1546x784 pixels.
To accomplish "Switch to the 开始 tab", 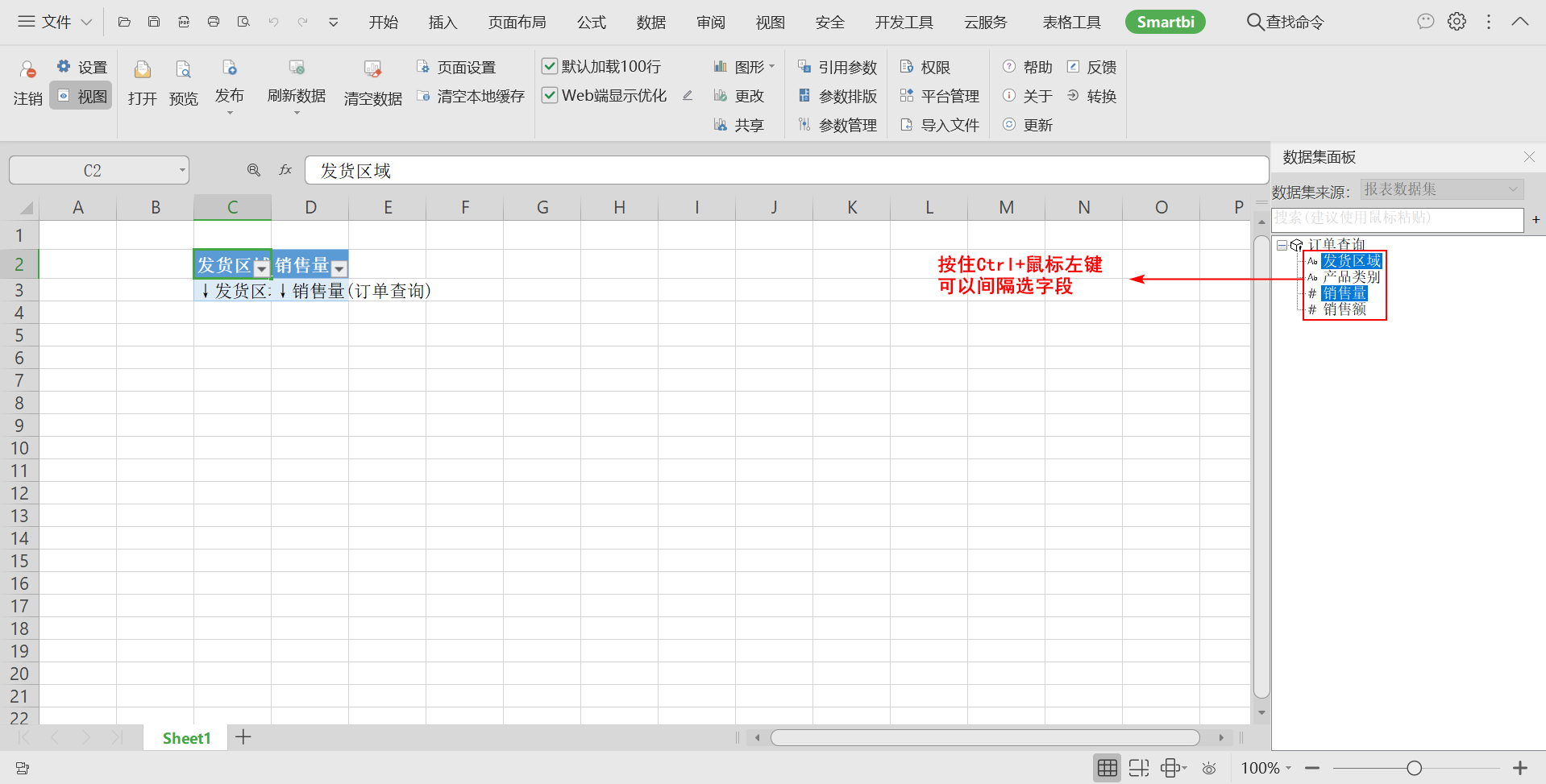I will (x=384, y=22).
